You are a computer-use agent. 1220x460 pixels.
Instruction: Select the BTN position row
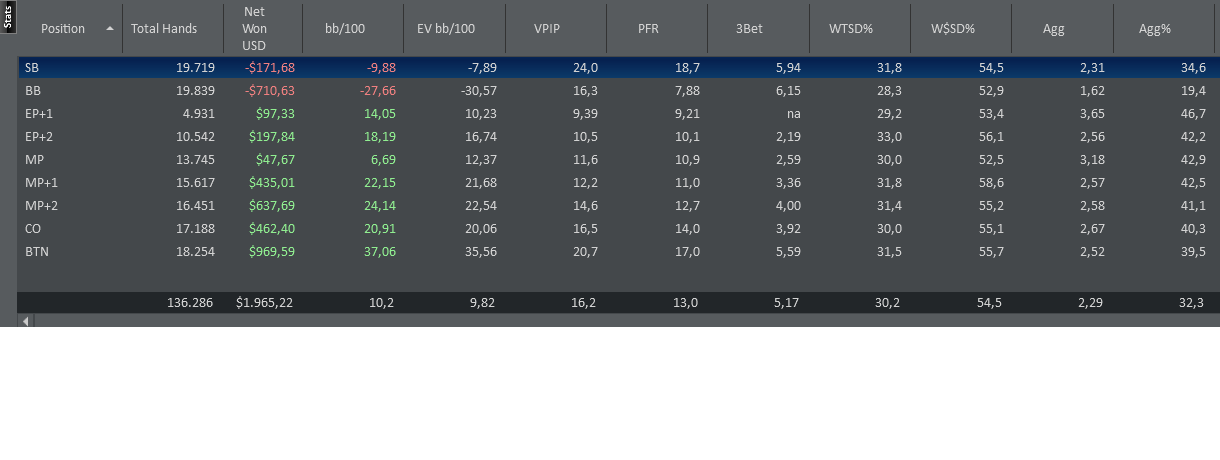tap(618, 251)
